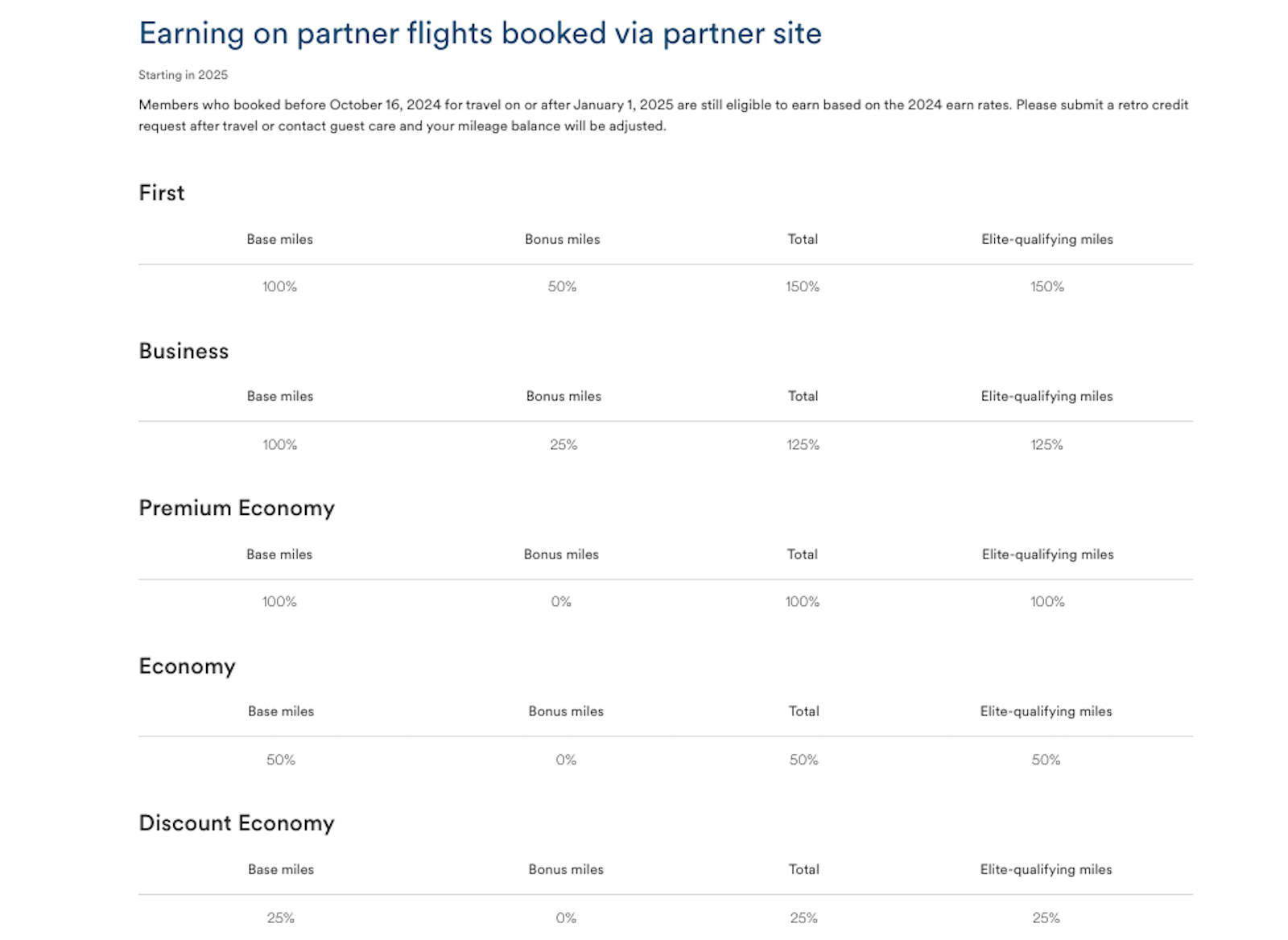Image resolution: width=1288 pixels, height=940 pixels.
Task: Click the Economy section heading
Action: [187, 666]
